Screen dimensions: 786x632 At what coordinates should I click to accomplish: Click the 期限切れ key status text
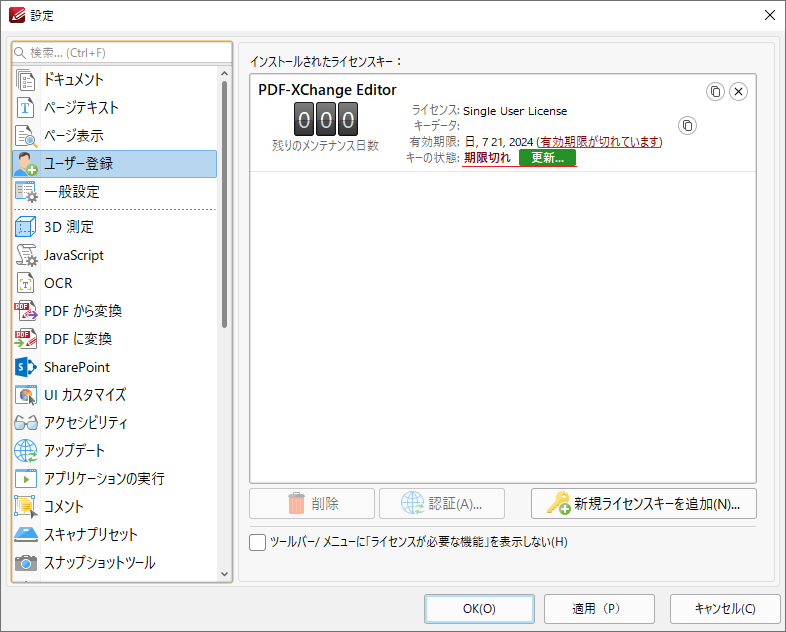[487, 157]
